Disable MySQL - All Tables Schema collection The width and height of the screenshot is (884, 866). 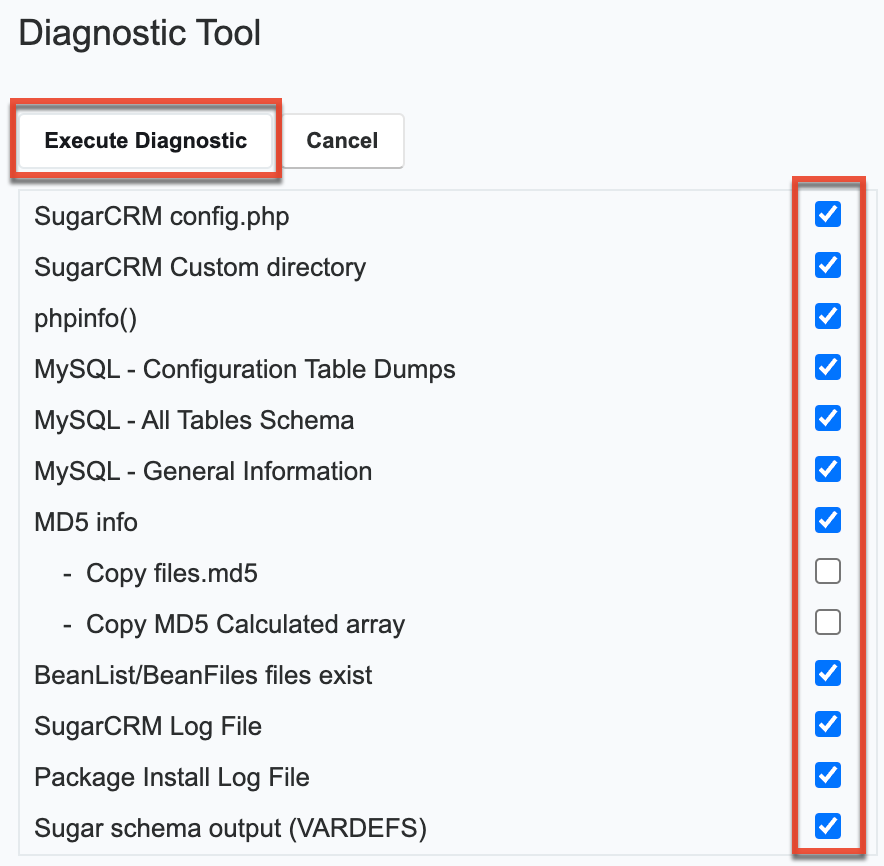pyautogui.click(x=827, y=418)
